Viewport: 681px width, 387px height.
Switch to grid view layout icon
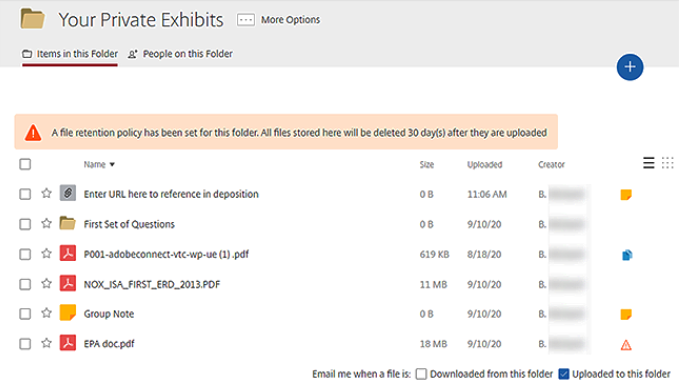[x=668, y=163]
